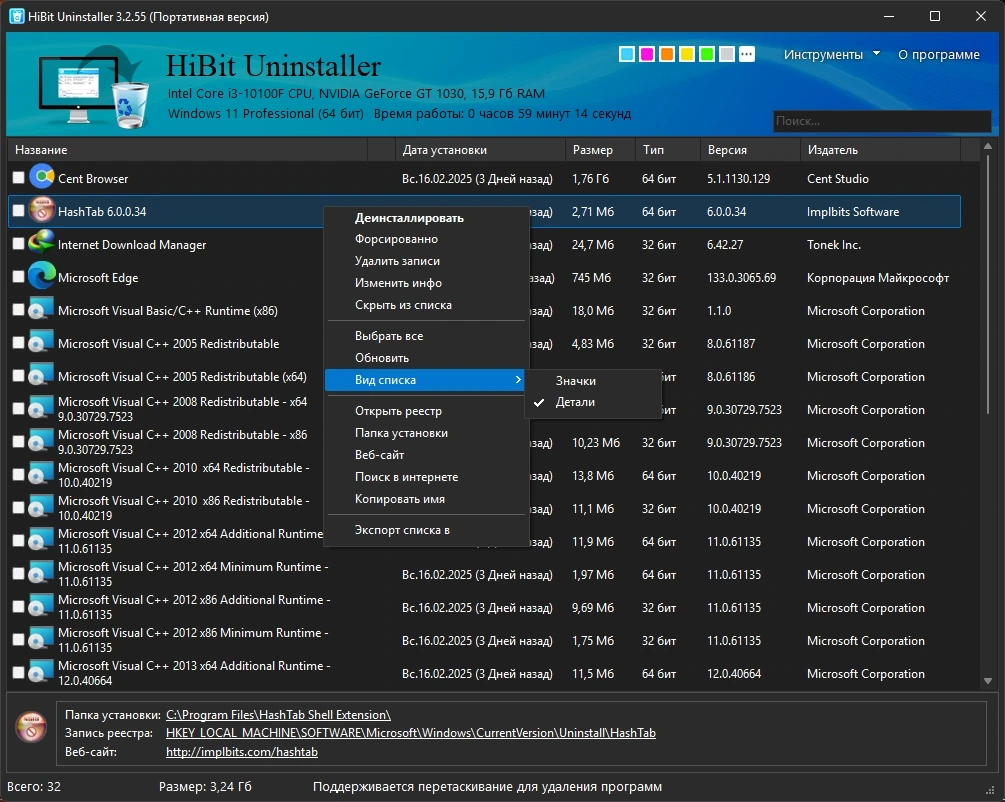The image size is (1005, 802).
Task: Choose Поиск в интернете menu entry
Action: coord(425,477)
